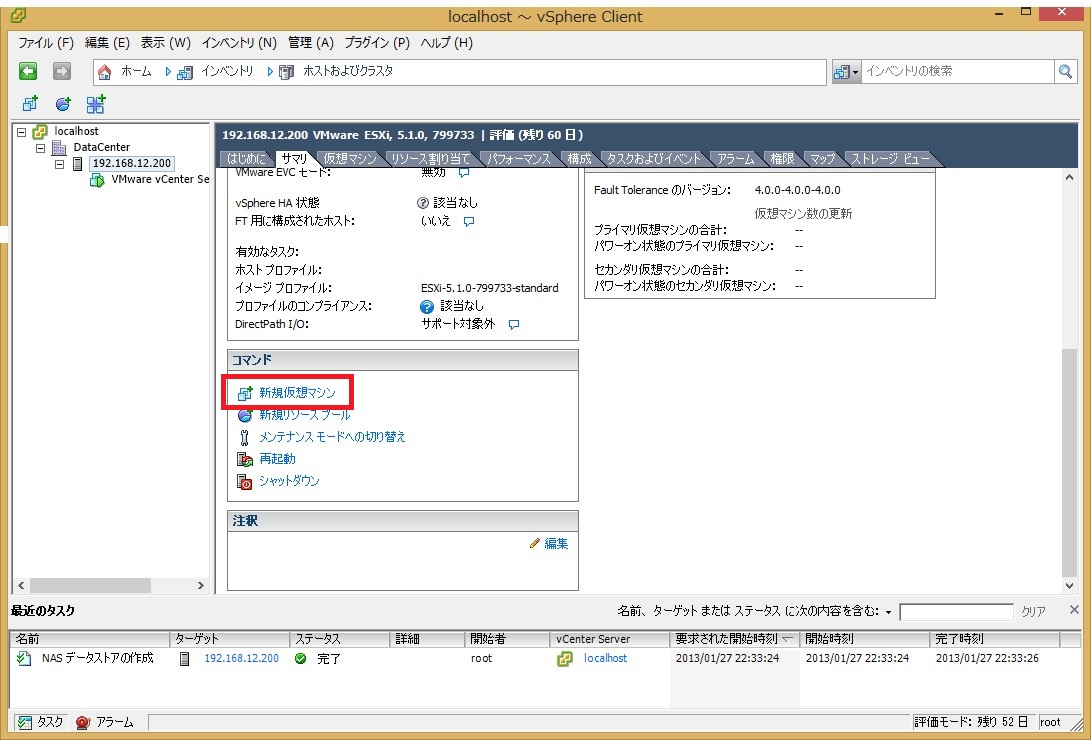The width and height of the screenshot is (1091, 740).
Task: Open the プラグイン (P) menu
Action: point(377,43)
